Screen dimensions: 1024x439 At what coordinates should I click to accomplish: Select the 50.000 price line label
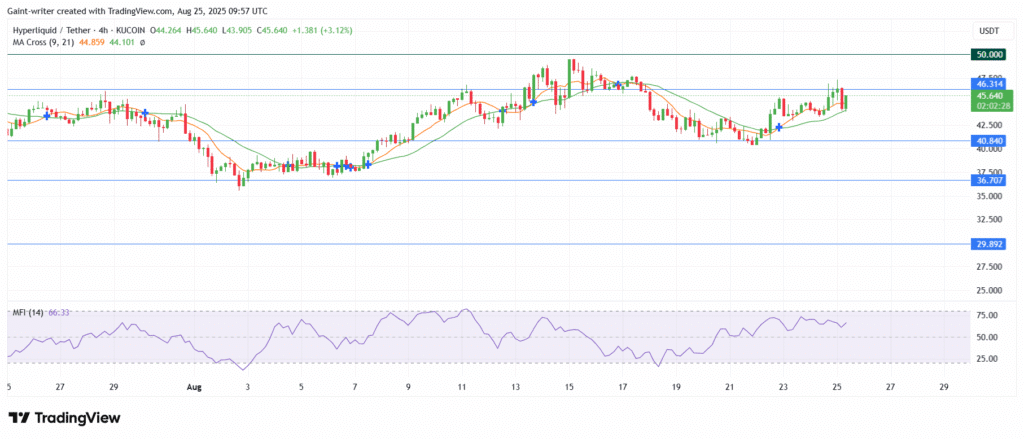point(990,57)
